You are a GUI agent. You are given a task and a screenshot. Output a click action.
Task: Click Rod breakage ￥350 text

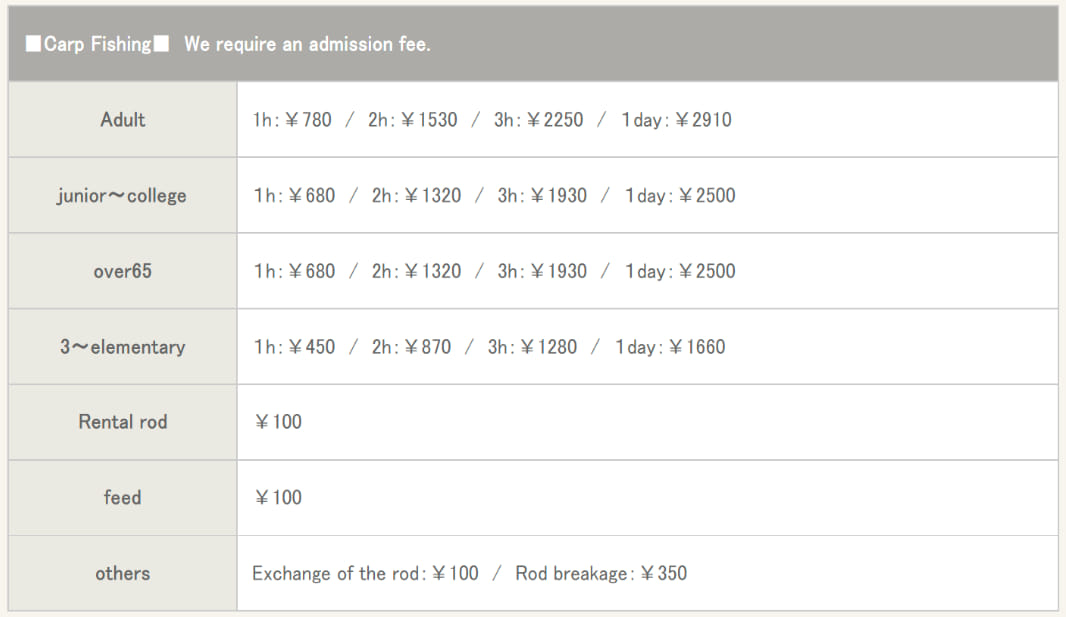pos(601,574)
